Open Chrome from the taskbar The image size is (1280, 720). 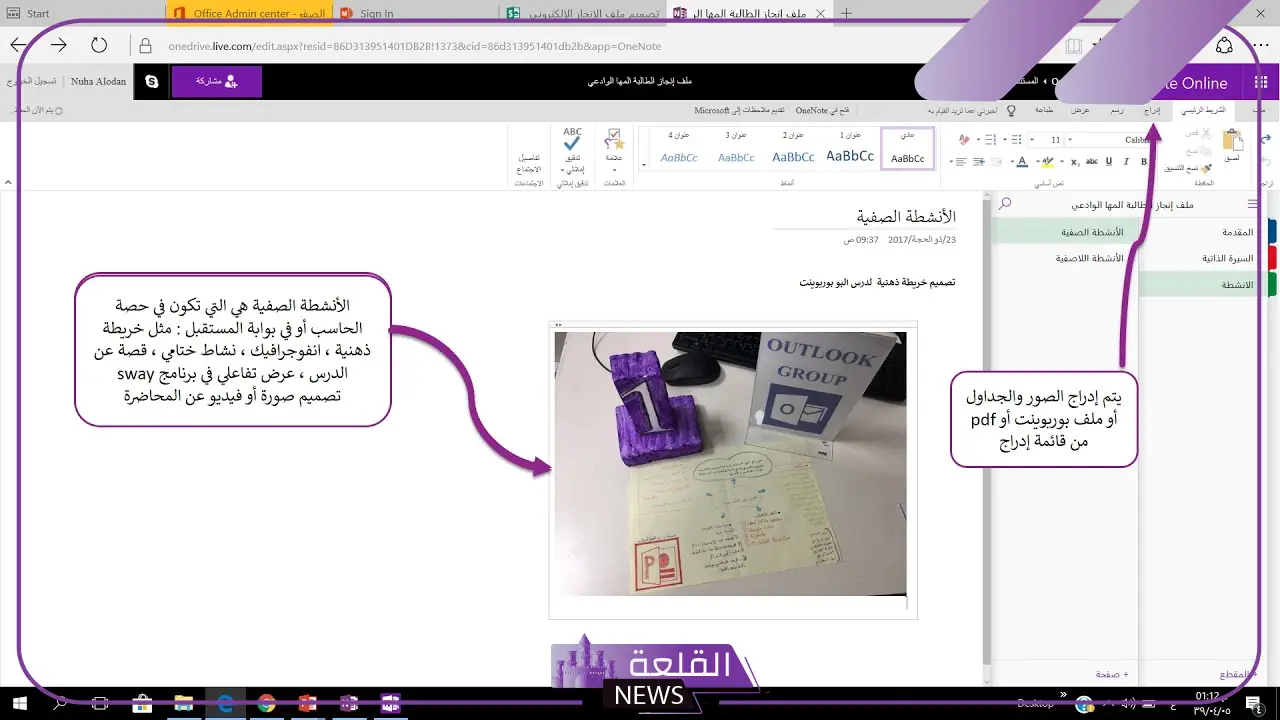(266, 704)
